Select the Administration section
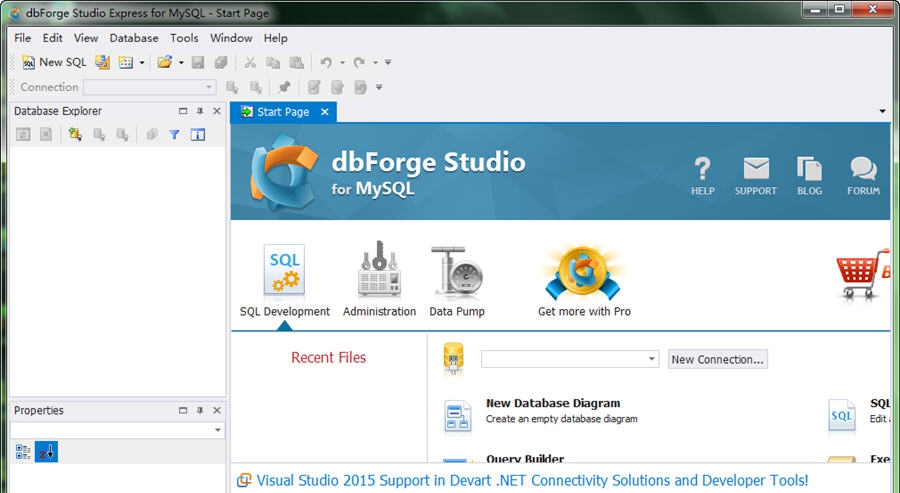Viewport: 900px width, 493px height. tap(379, 281)
